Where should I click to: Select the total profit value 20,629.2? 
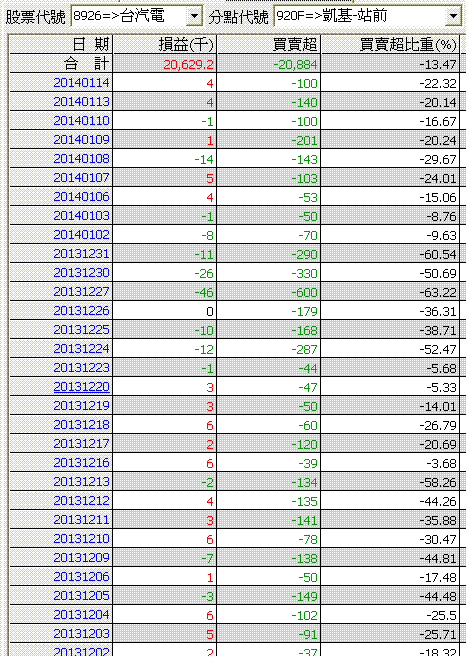click(188, 64)
